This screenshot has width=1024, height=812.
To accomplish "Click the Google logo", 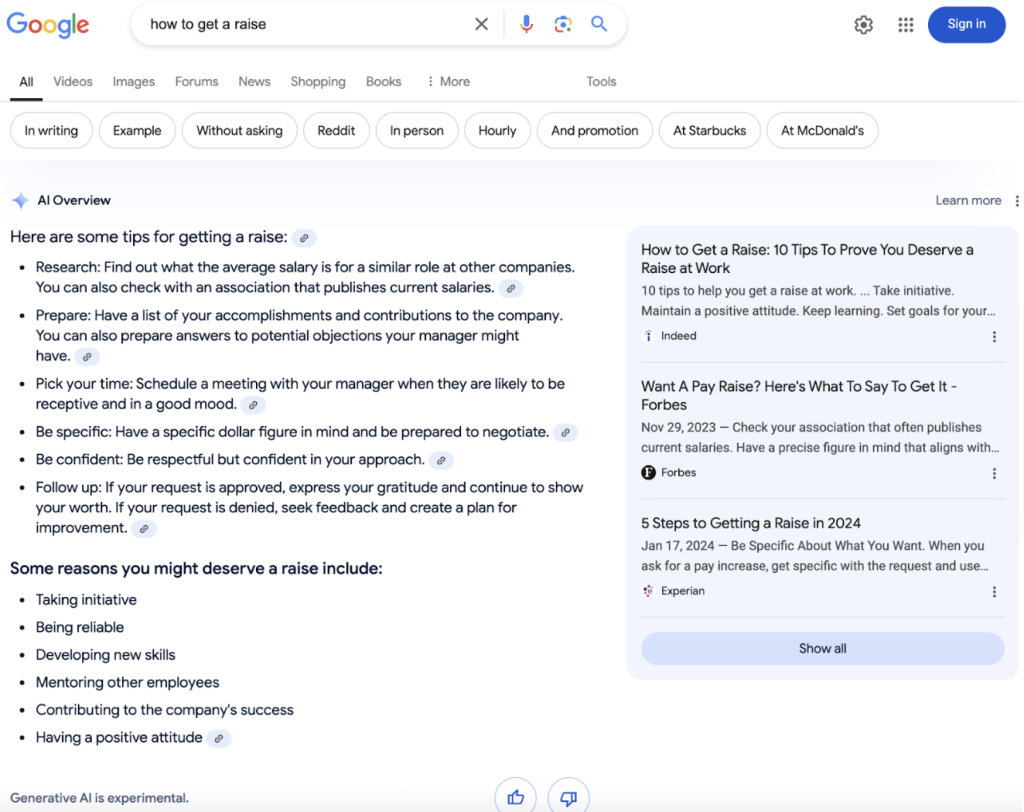I will point(48,25).
